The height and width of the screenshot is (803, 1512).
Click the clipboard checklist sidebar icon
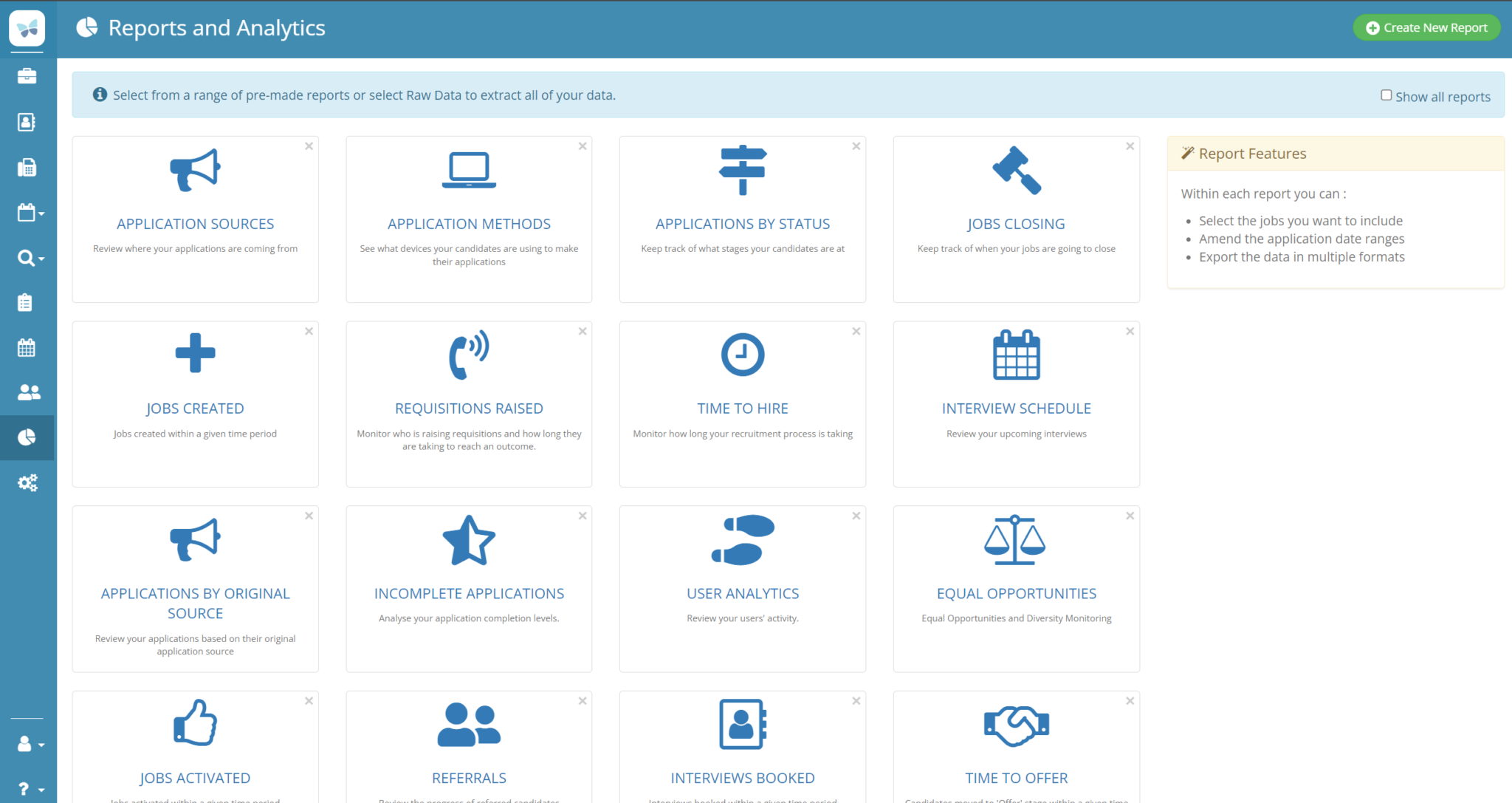(x=25, y=302)
